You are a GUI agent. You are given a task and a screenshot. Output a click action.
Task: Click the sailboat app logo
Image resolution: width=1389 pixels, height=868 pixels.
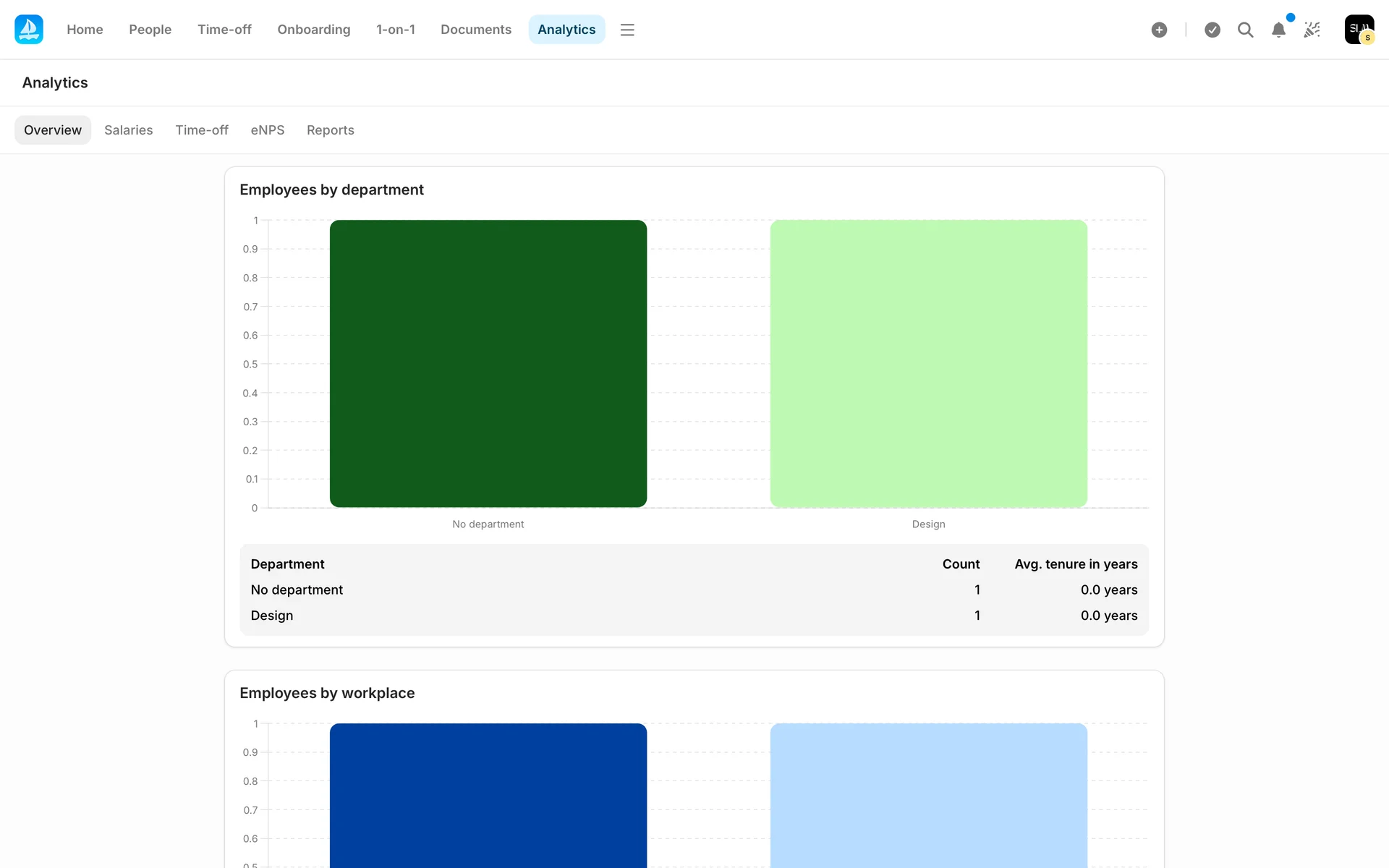point(29,30)
